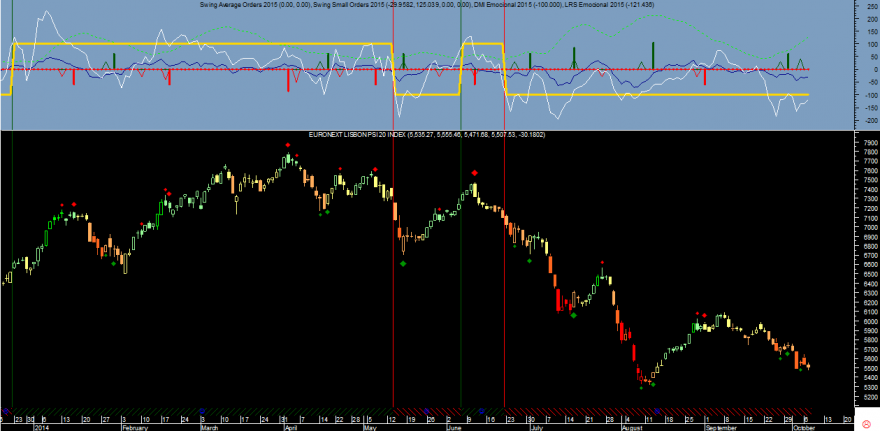Click the large green diamond at the August bottom

pos(653,384)
